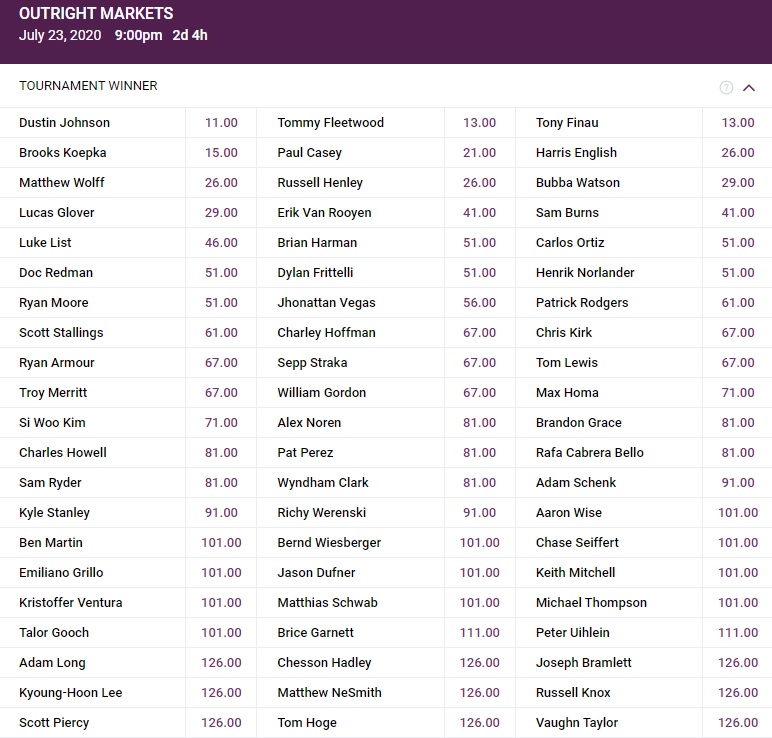Screen dimensions: 772x738
Task: Click Tom Lewis player name
Action: point(567,363)
